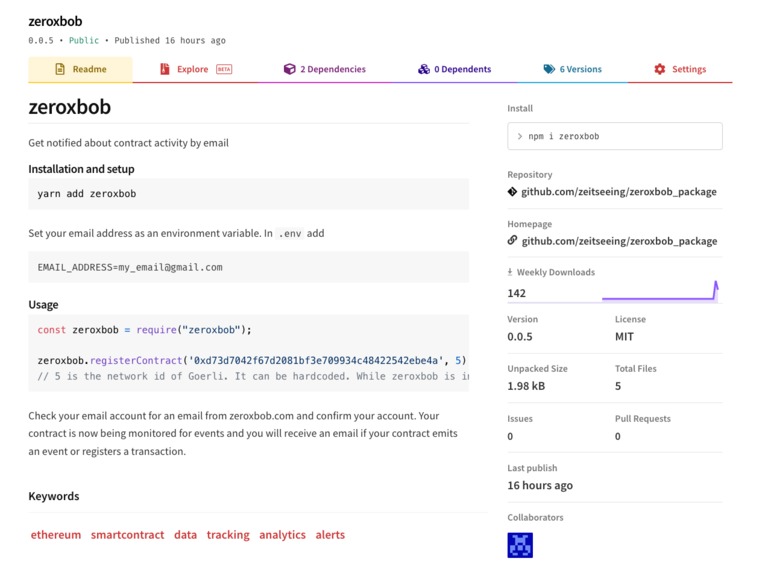
Task: Click the MIT license value
Action: pos(624,337)
